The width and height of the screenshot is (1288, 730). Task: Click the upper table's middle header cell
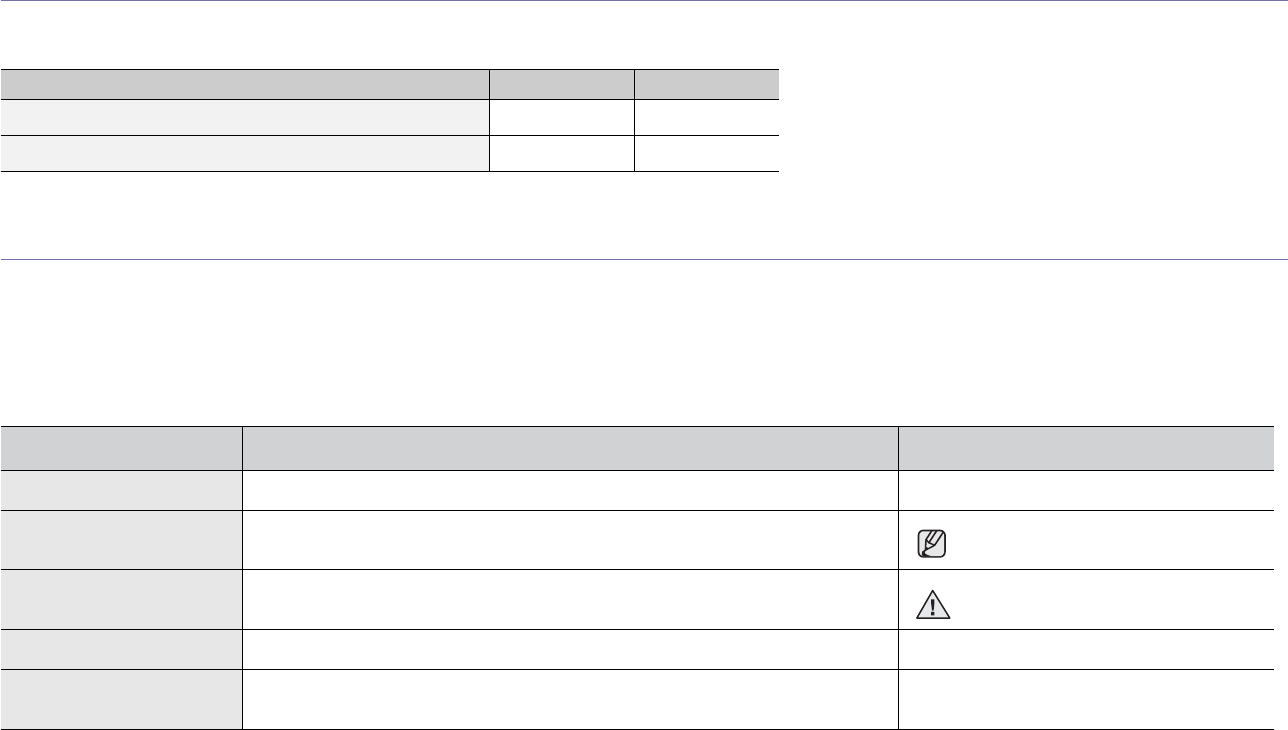point(561,84)
